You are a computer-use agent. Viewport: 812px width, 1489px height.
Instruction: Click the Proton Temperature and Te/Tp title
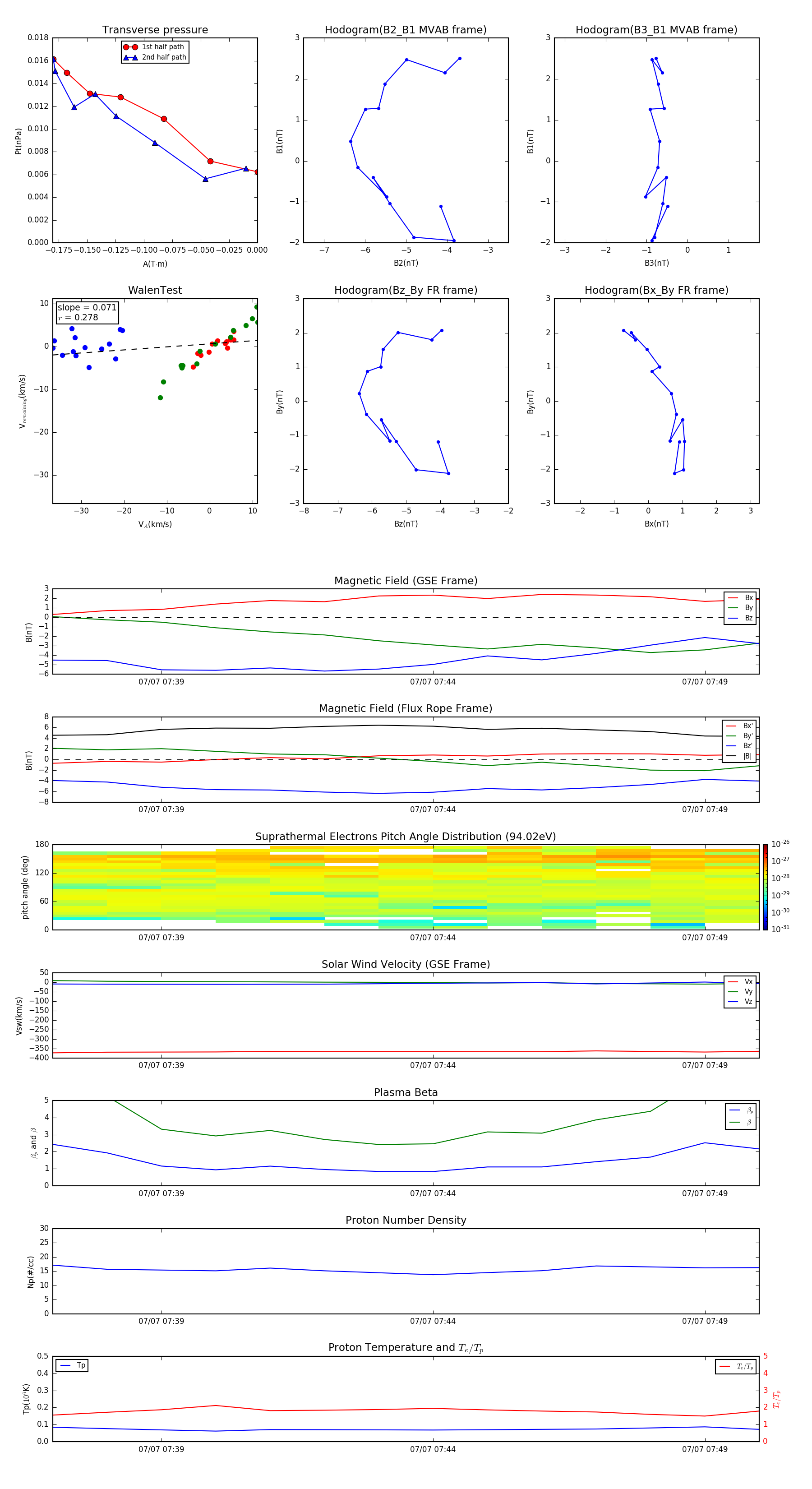(406, 1348)
